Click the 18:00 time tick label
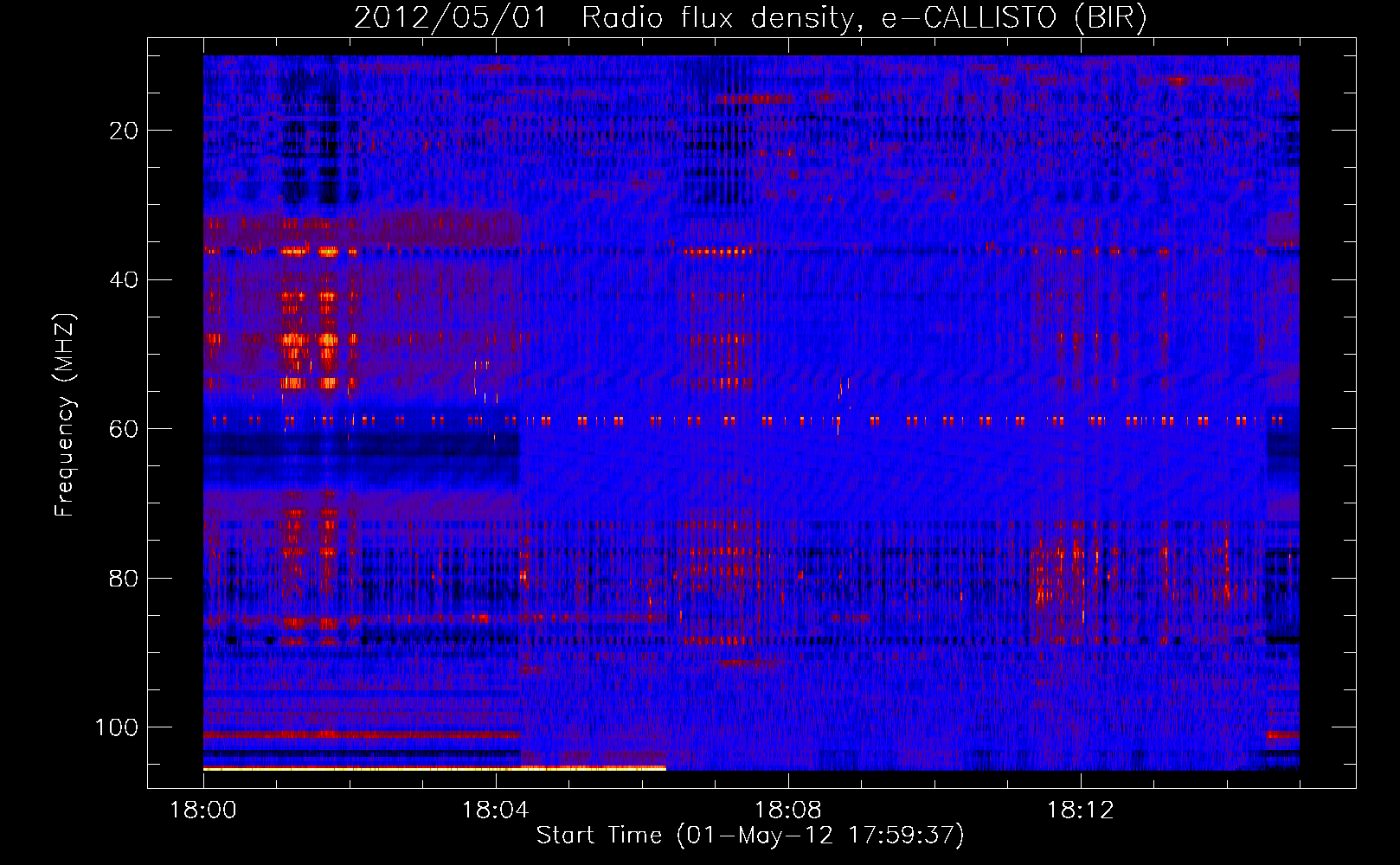The width and height of the screenshot is (1400, 865). pos(203,811)
